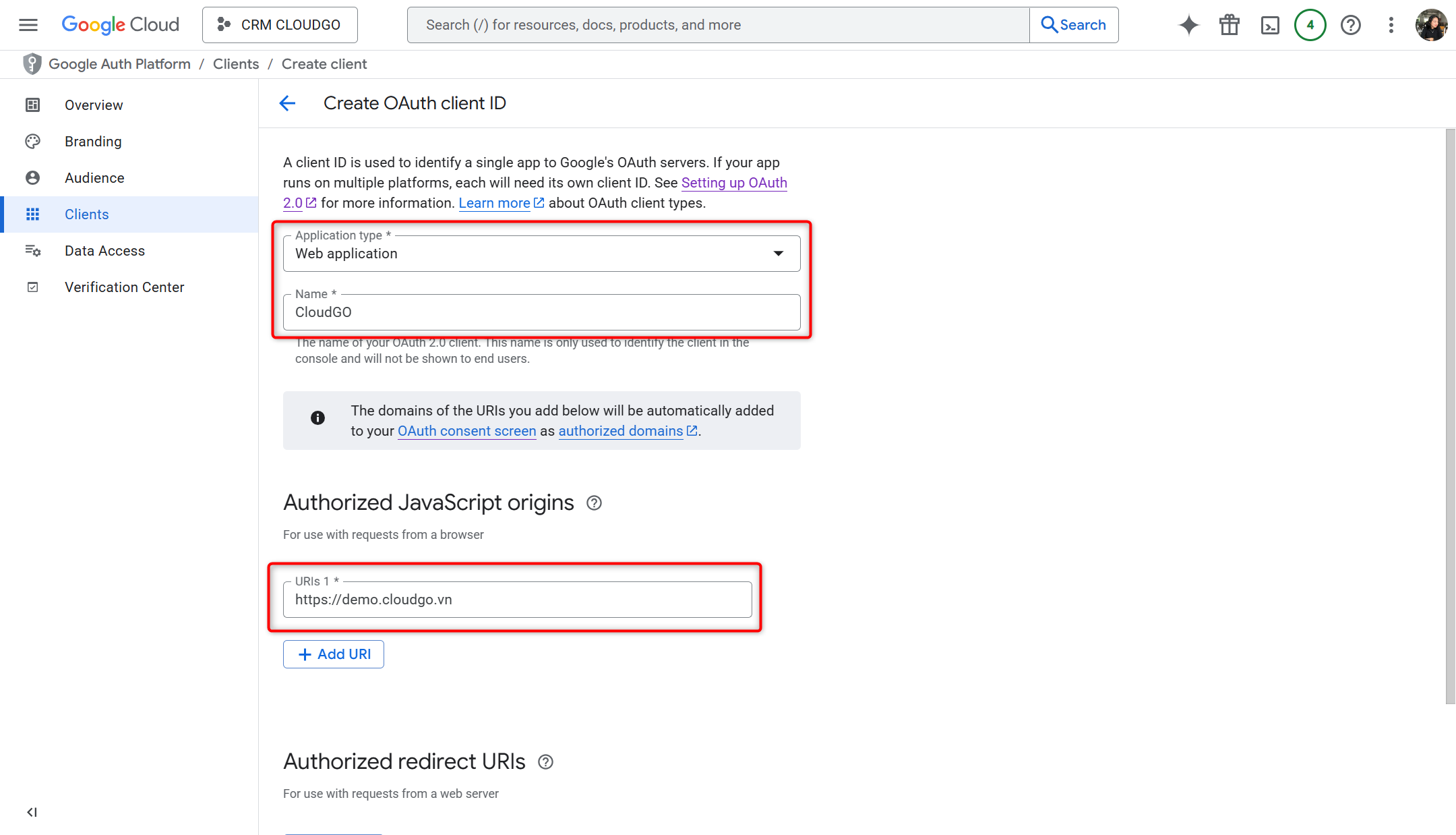The width and height of the screenshot is (1456, 835).
Task: Open Cloud Shell terminal
Action: tap(1270, 24)
